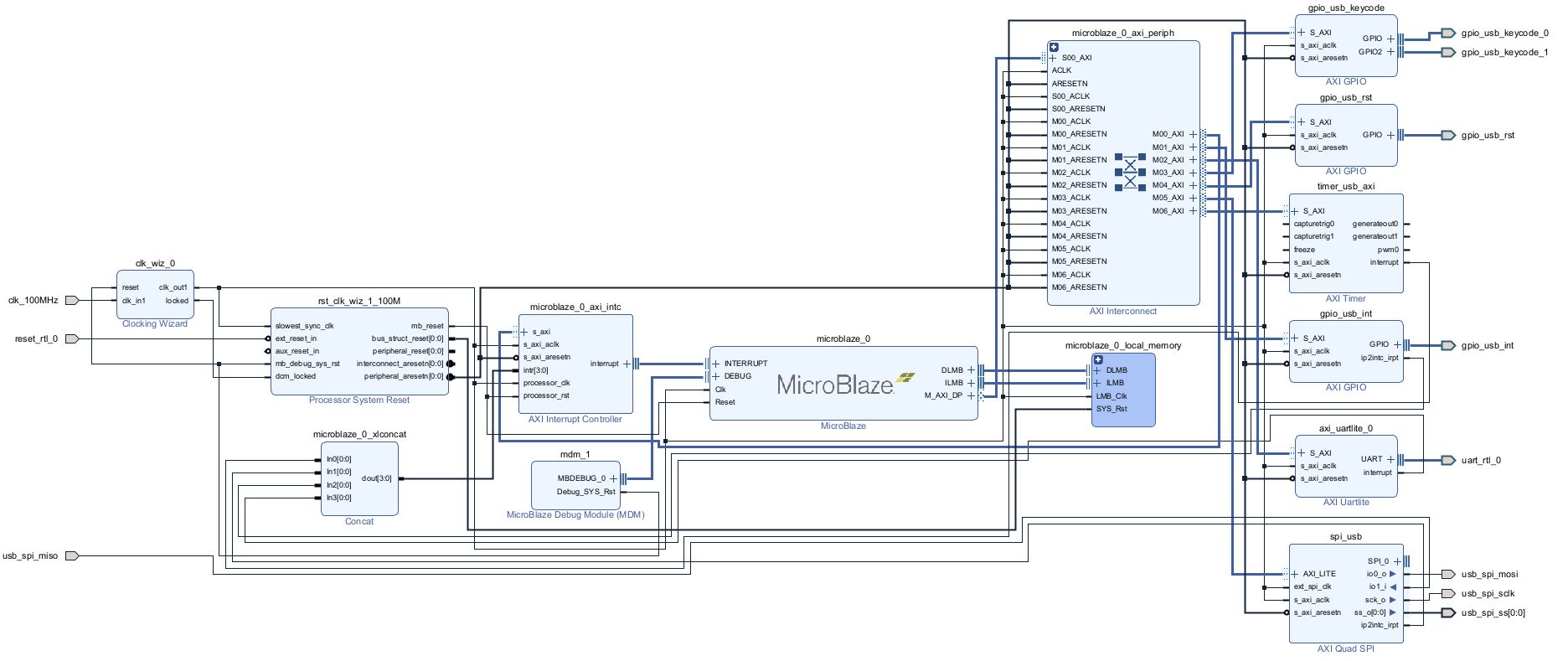Select the dout[3:0] pin on microblaze_0_xlconcat
The width and height of the screenshot is (1568, 661).
pos(376,479)
